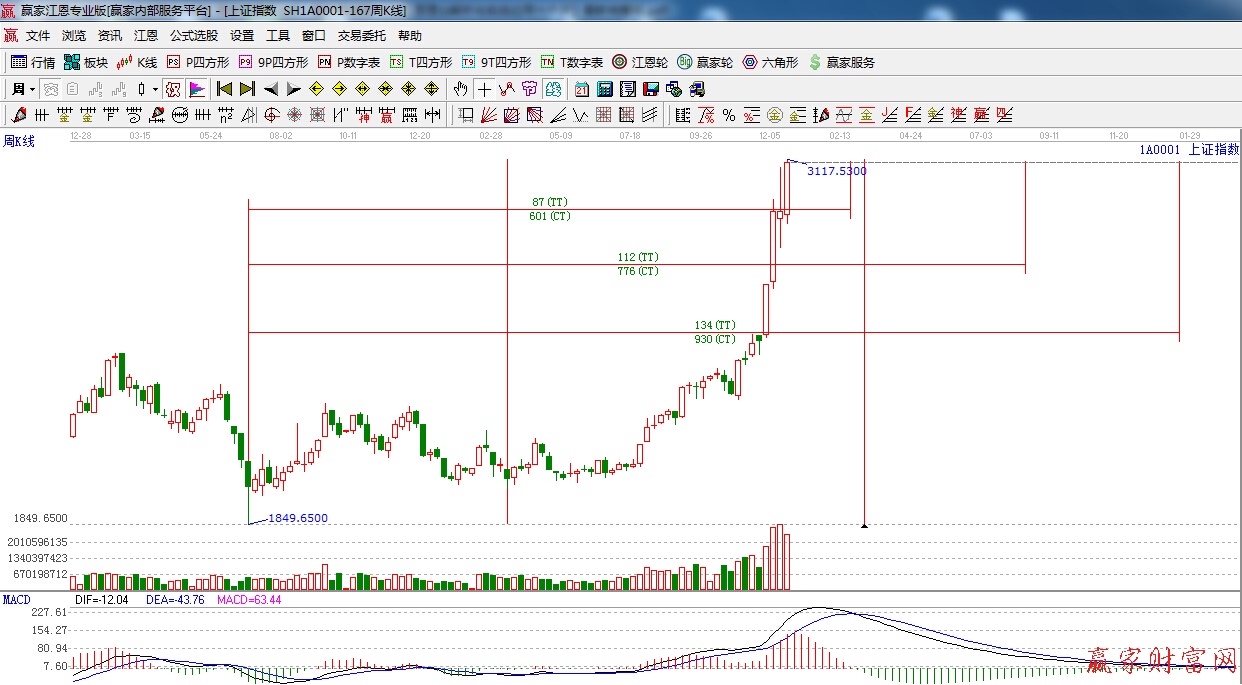Click the 行情 quotes button
Image resolution: width=1242 pixels, height=685 pixels.
click(x=33, y=62)
